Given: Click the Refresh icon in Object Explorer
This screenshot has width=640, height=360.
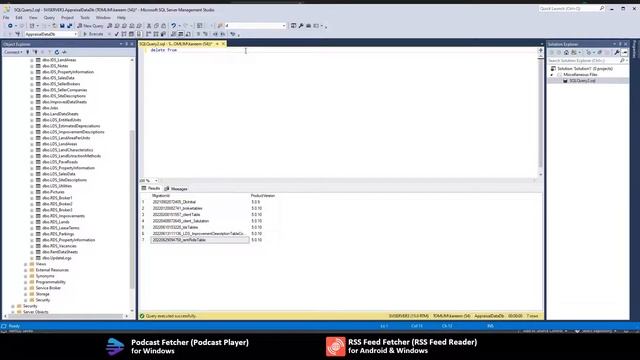Looking at the screenshot, I should (57, 52).
